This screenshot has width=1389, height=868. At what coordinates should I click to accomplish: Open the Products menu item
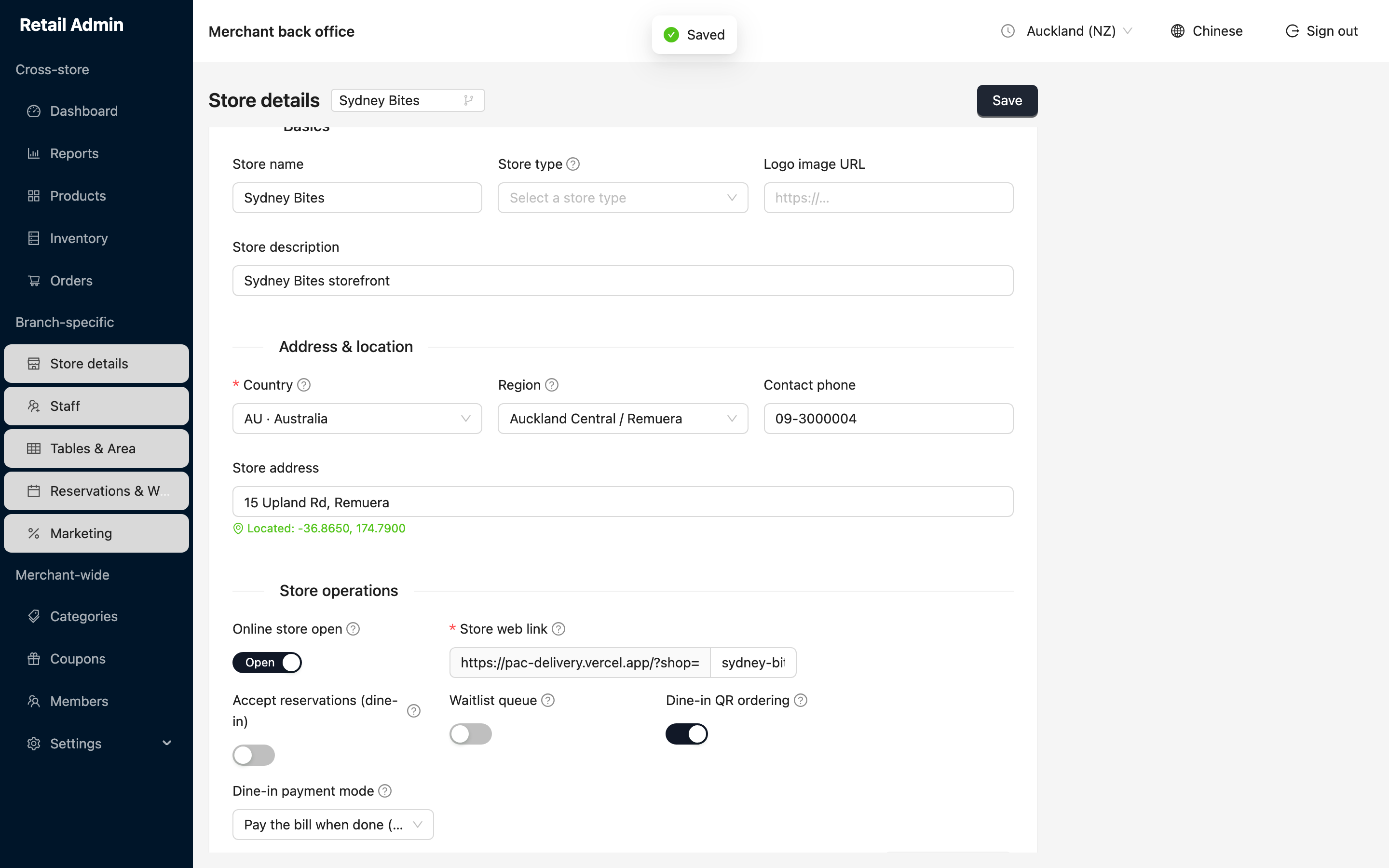[x=96, y=196]
